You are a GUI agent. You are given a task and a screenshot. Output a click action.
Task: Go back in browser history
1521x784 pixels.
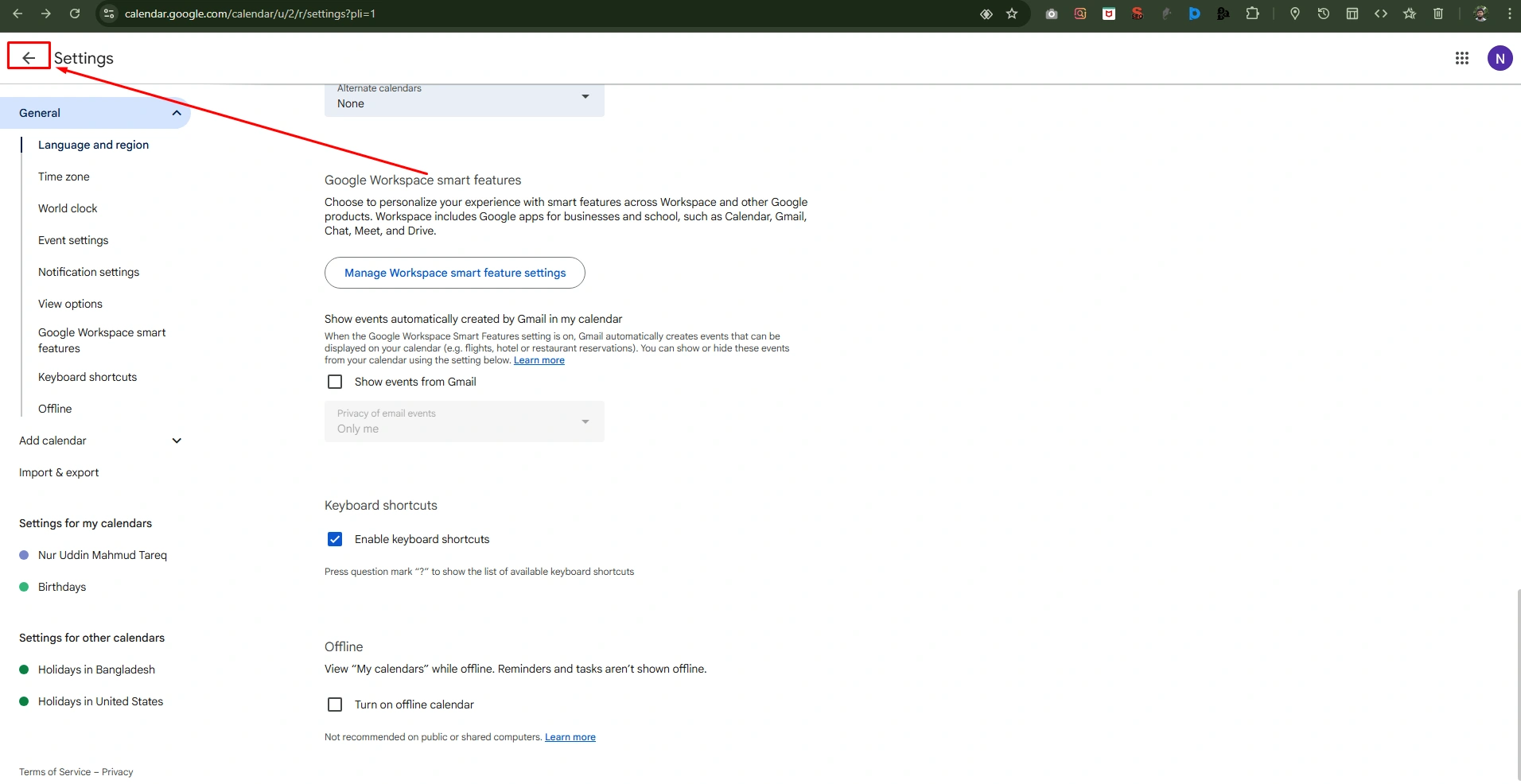[x=18, y=14]
